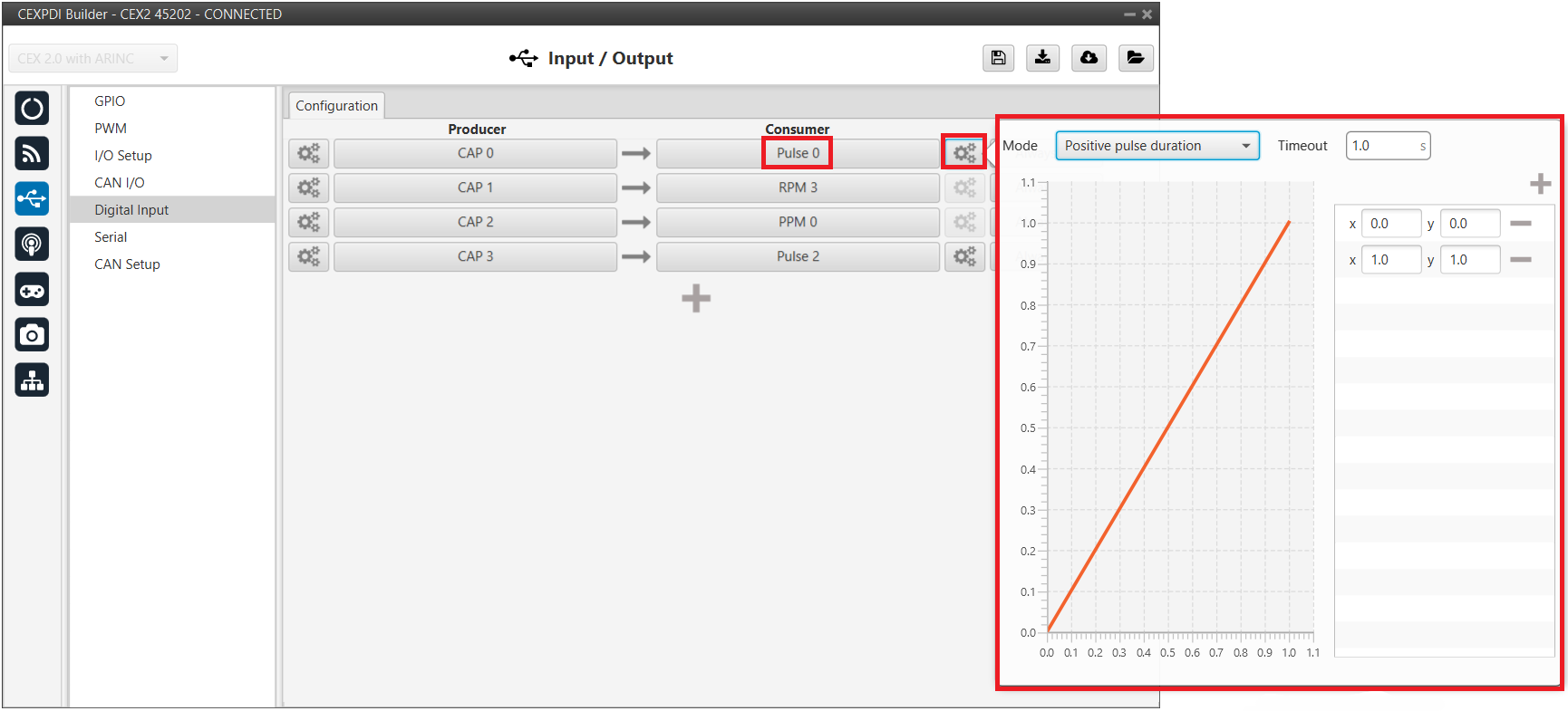Open the camera icon section in sidebar

pos(32,335)
